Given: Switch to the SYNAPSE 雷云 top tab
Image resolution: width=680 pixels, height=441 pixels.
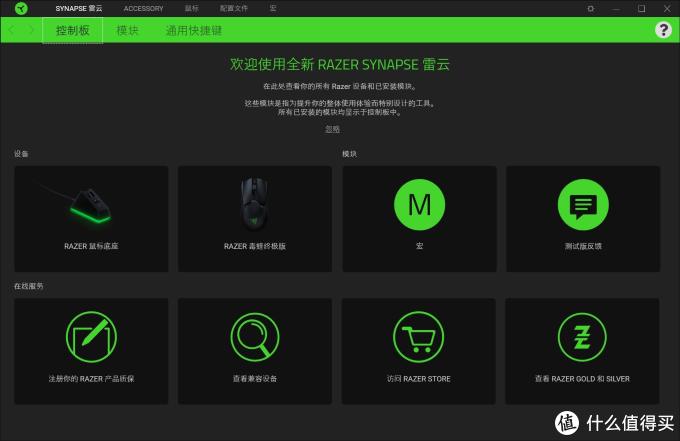Looking at the screenshot, I should 78,8.
